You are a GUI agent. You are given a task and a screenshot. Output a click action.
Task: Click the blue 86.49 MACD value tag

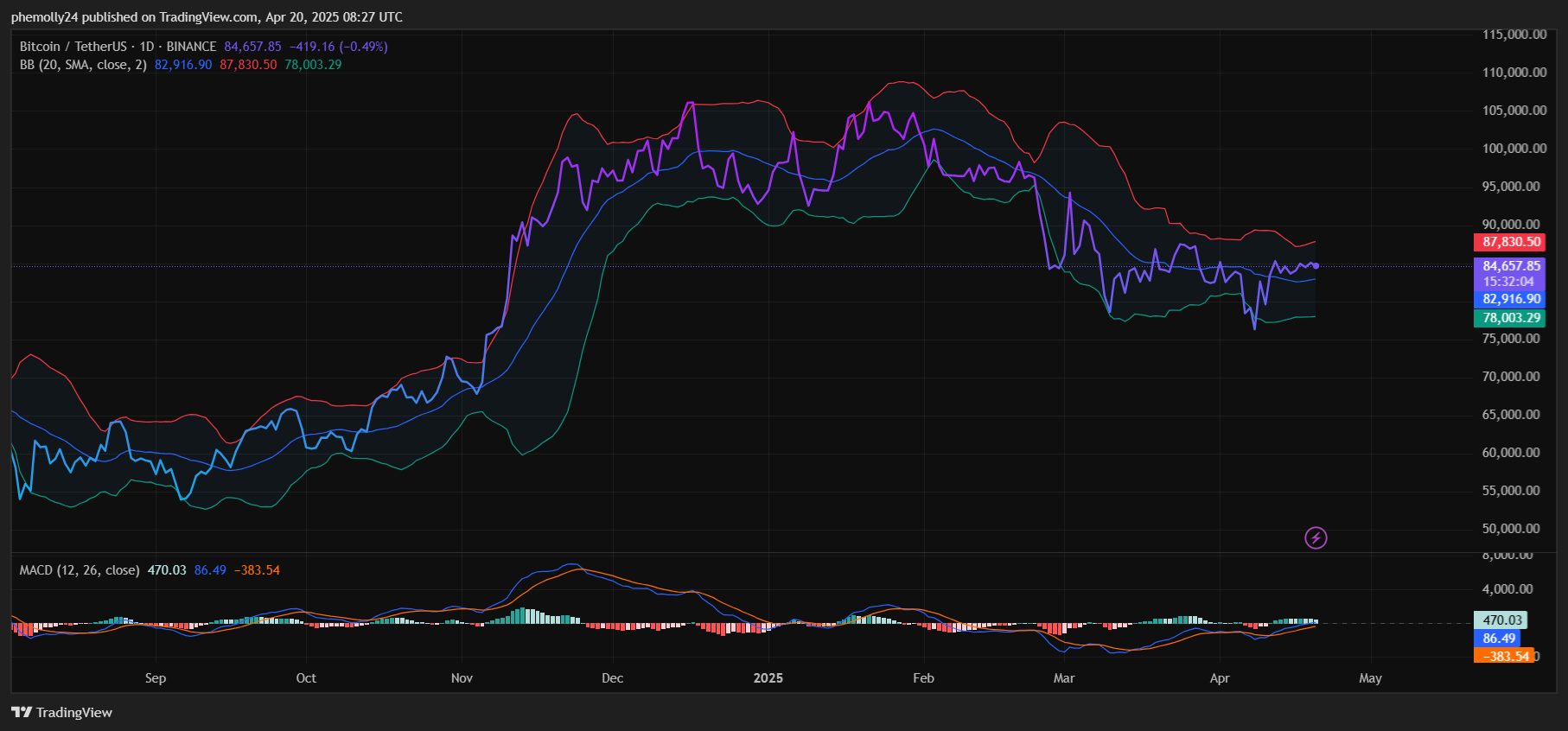[x=1498, y=639]
